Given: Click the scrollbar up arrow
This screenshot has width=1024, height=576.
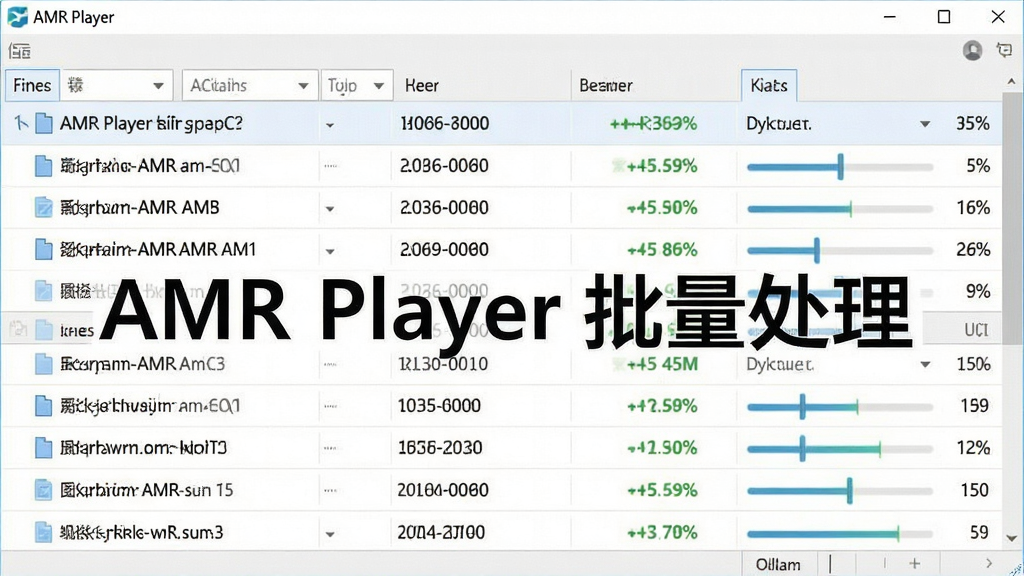Looking at the screenshot, I should [1012, 82].
